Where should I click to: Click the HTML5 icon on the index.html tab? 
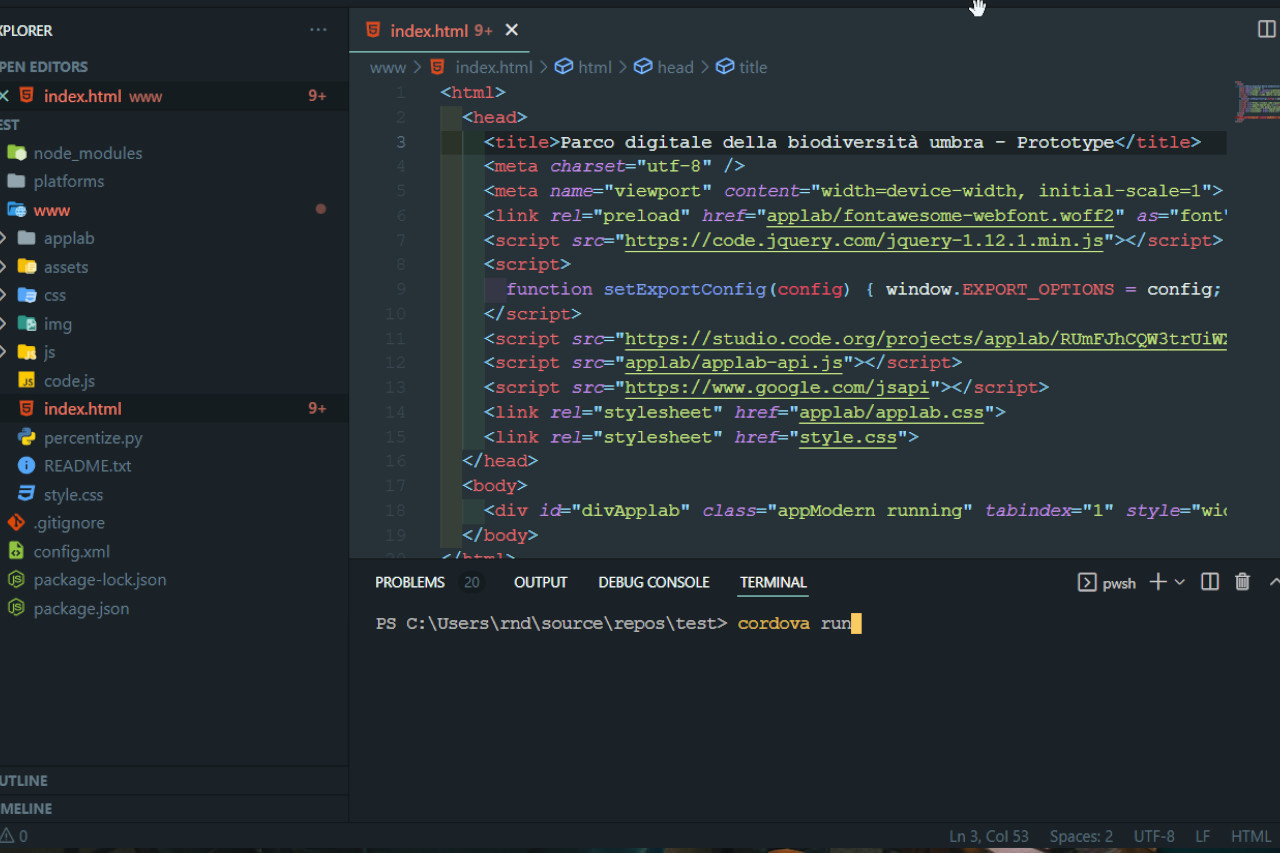(x=373, y=30)
